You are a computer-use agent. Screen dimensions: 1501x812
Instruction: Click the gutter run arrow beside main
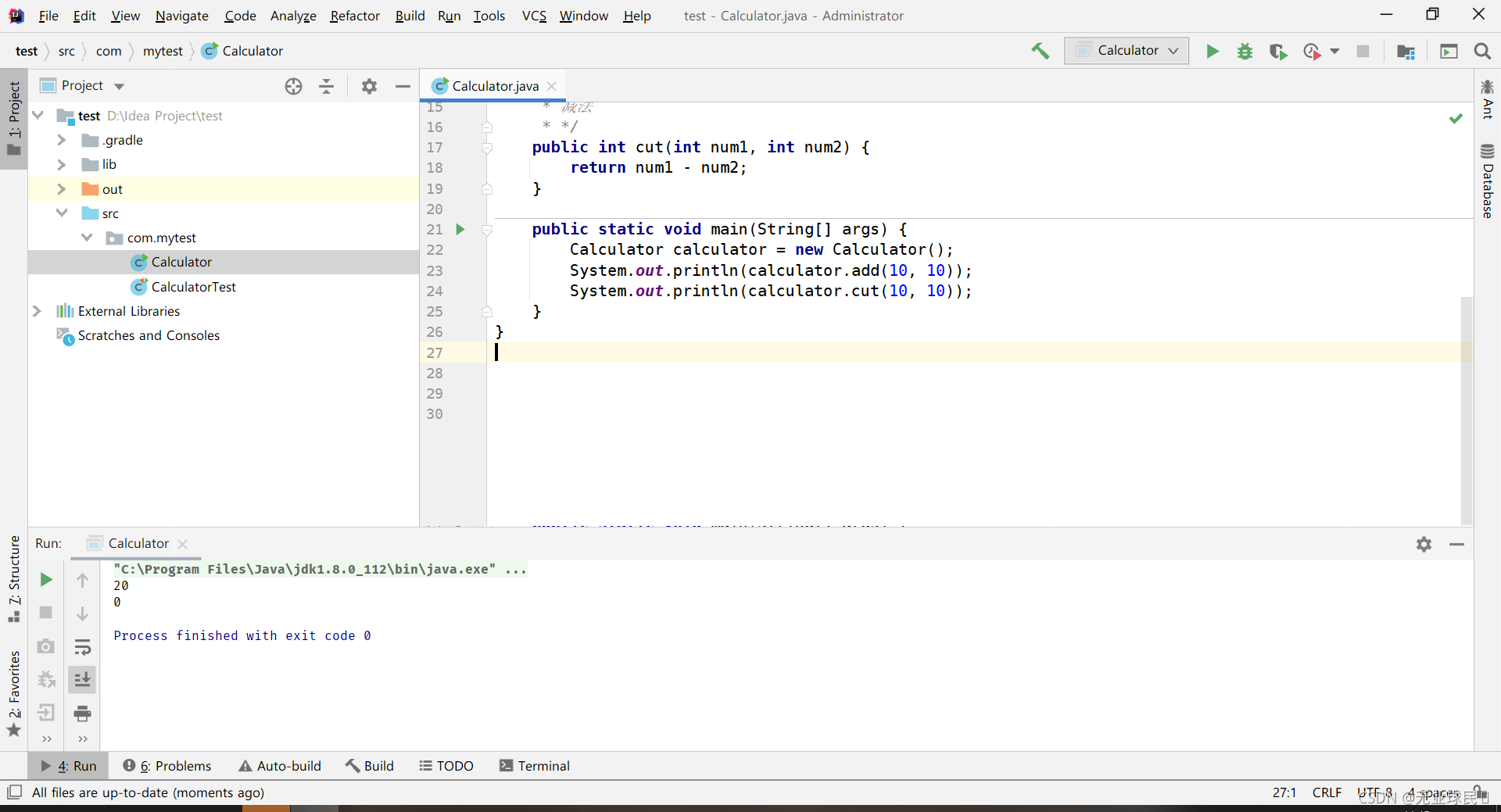click(x=460, y=229)
